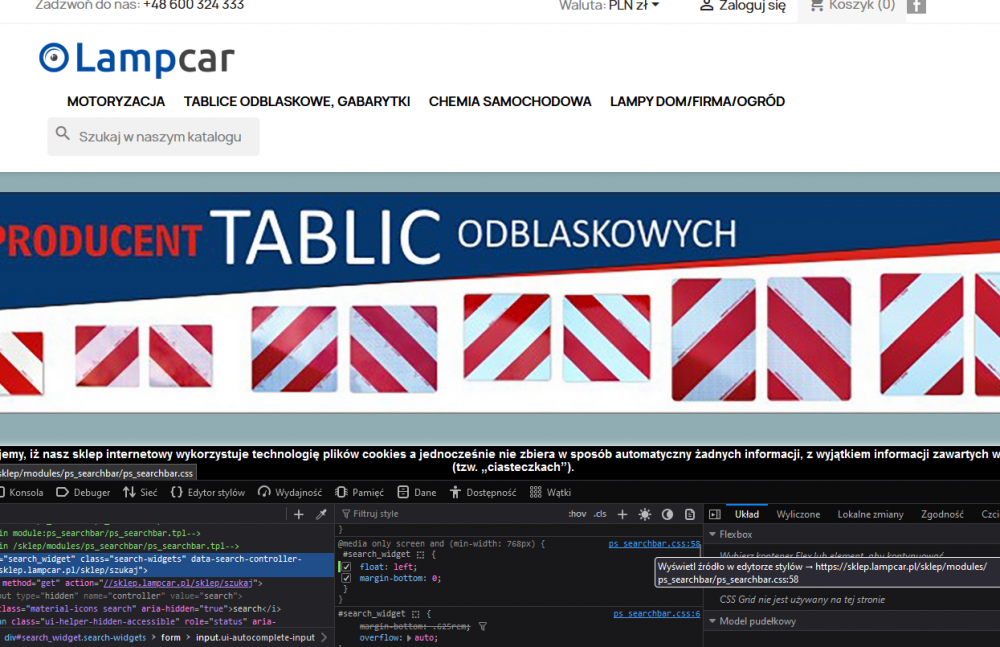
Task: Toggle dark color scheme simulation moon icon
Action: pyautogui.click(x=667, y=513)
